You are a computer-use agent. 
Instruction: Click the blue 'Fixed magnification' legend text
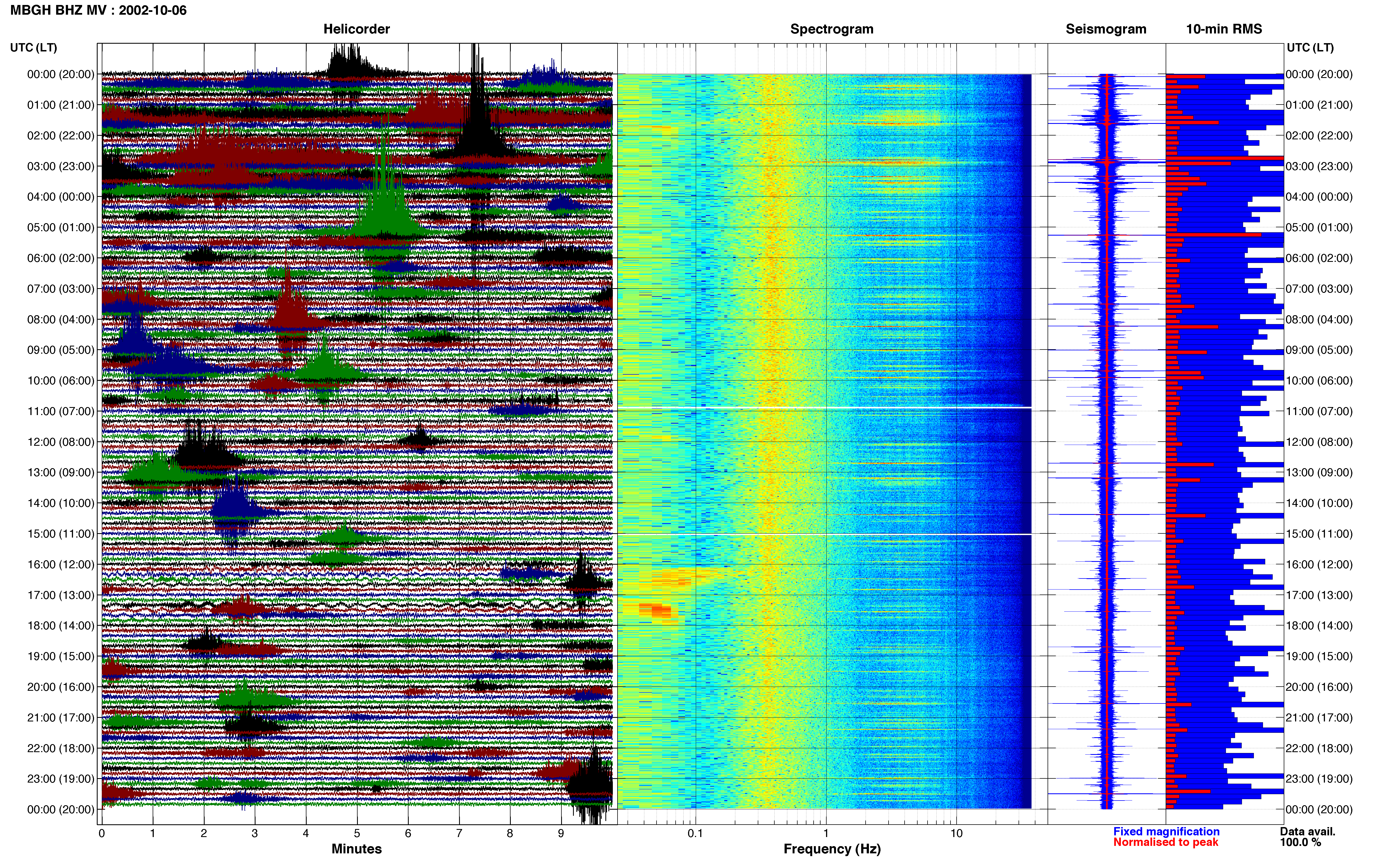[1166, 831]
